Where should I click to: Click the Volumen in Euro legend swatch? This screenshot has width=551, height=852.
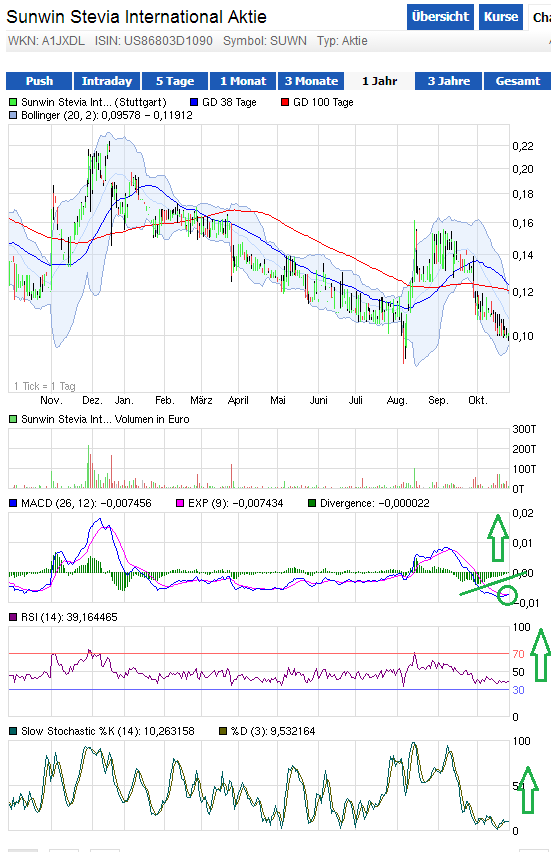(13, 419)
